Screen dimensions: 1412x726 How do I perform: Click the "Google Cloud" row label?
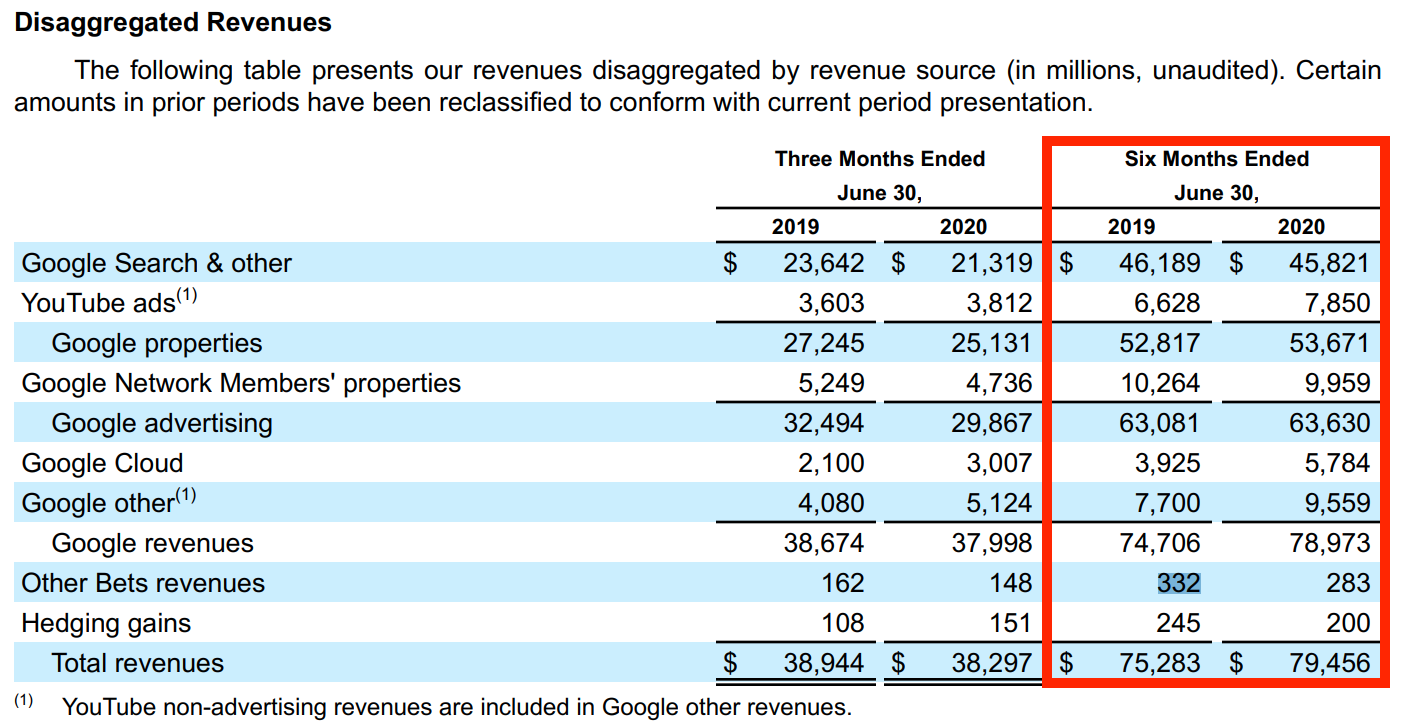(103, 463)
